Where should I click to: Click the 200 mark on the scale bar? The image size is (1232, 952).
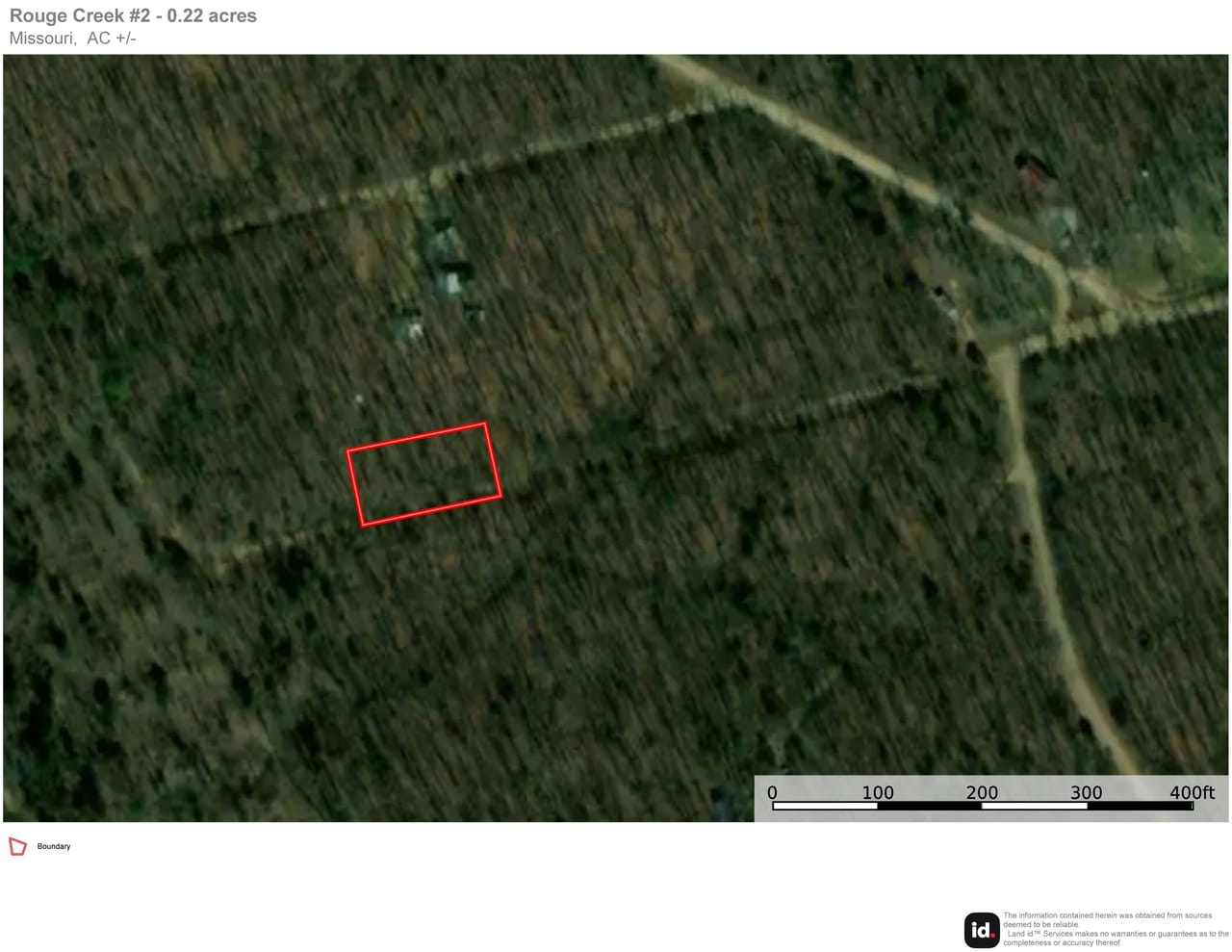click(981, 792)
